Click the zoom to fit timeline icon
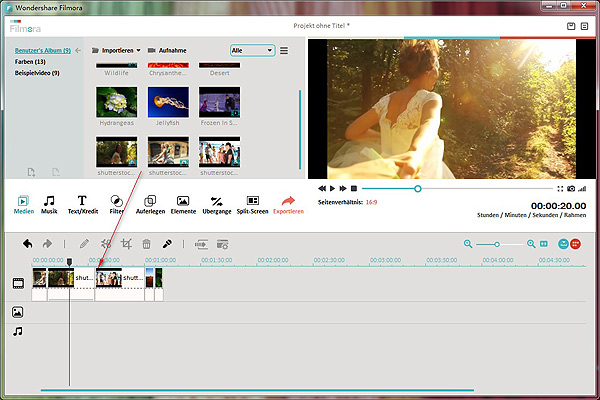The image size is (600, 400). click(544, 244)
